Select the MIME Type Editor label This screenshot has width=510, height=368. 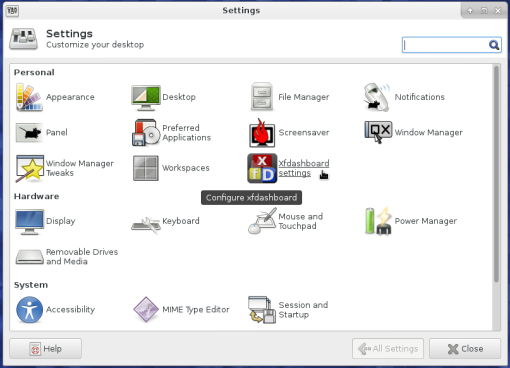coord(196,309)
